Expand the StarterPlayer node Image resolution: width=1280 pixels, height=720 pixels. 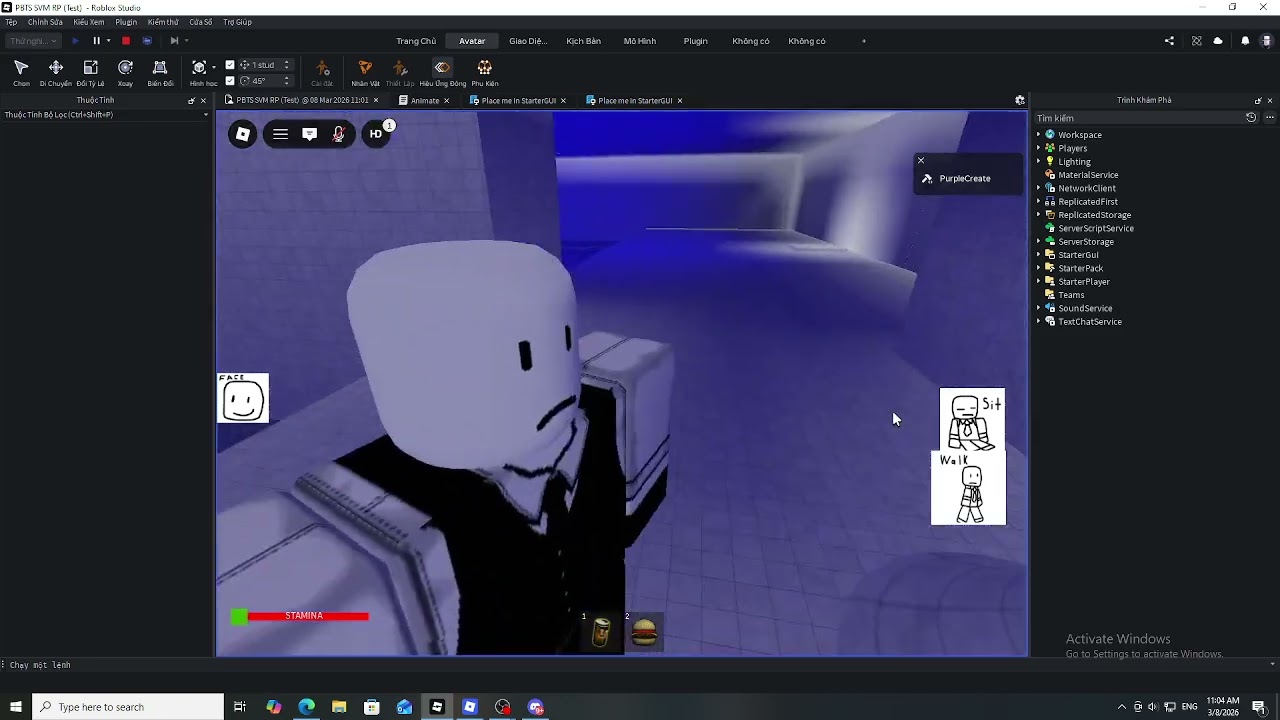1038,282
